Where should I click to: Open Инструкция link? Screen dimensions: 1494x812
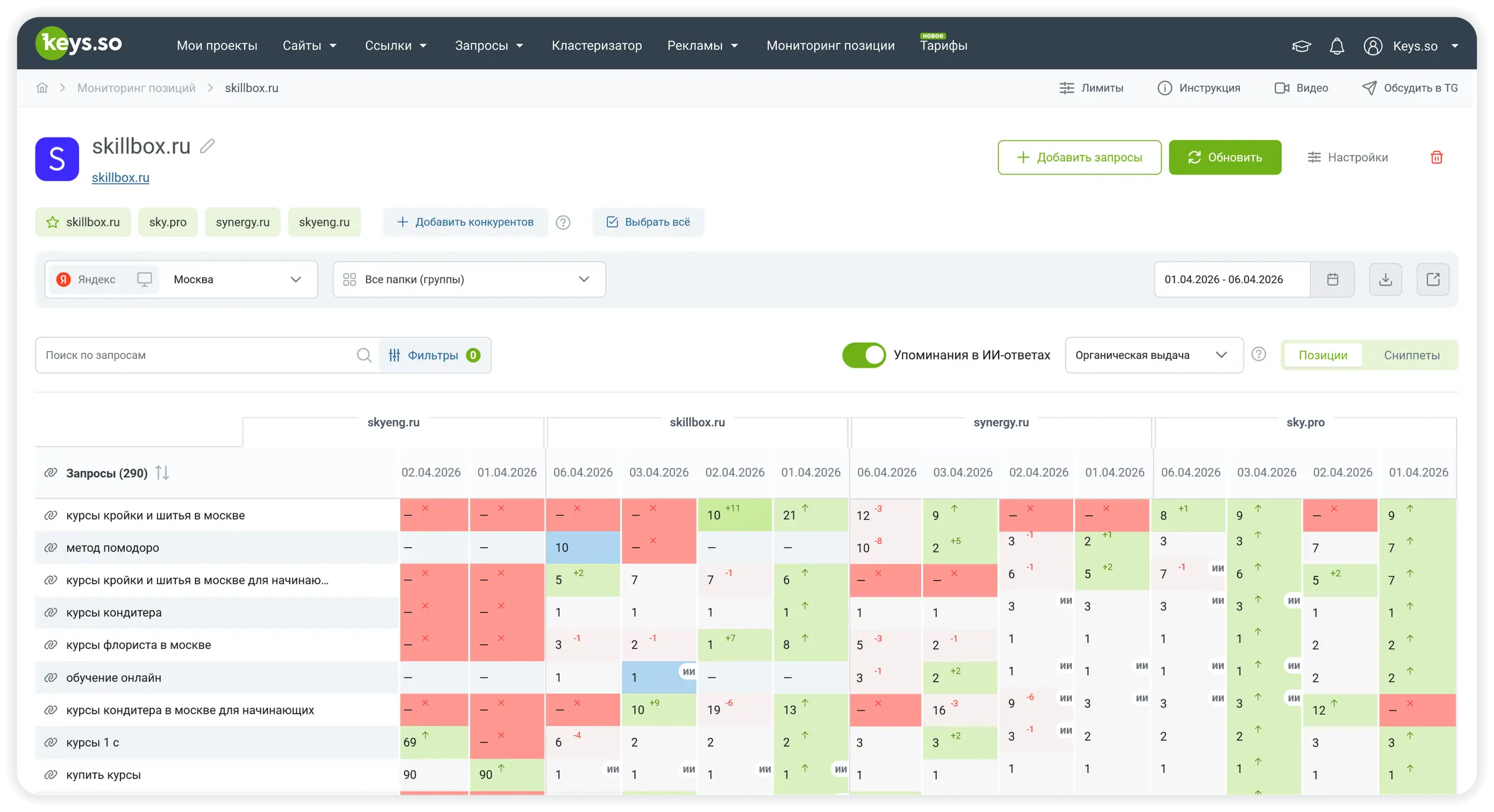(1199, 88)
